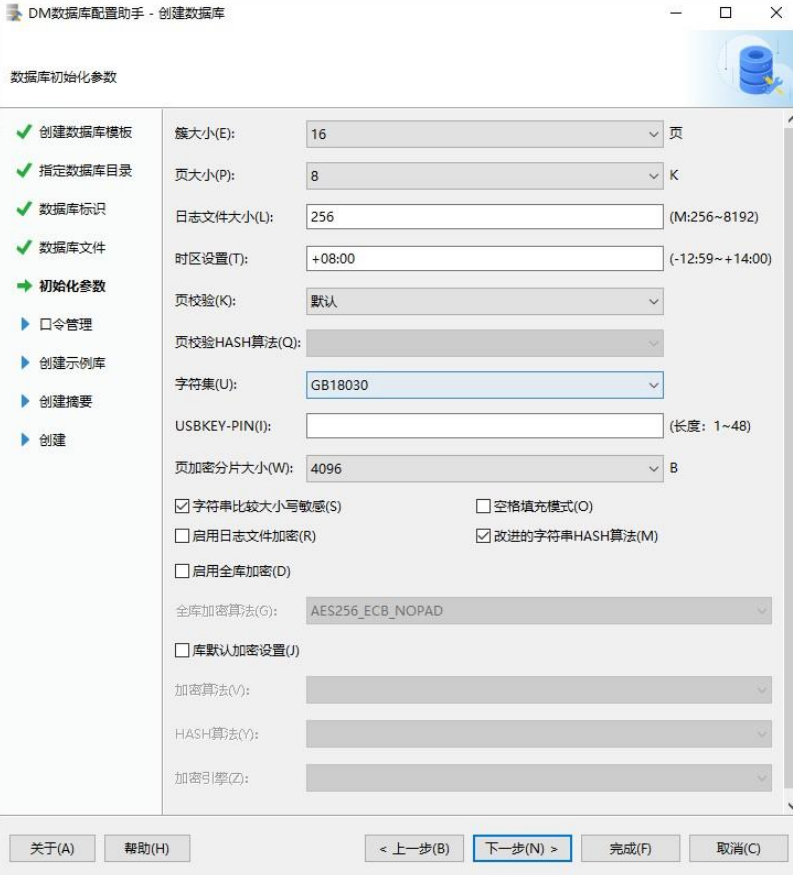Open the 页校验 dropdown

pyautogui.click(x=484, y=301)
